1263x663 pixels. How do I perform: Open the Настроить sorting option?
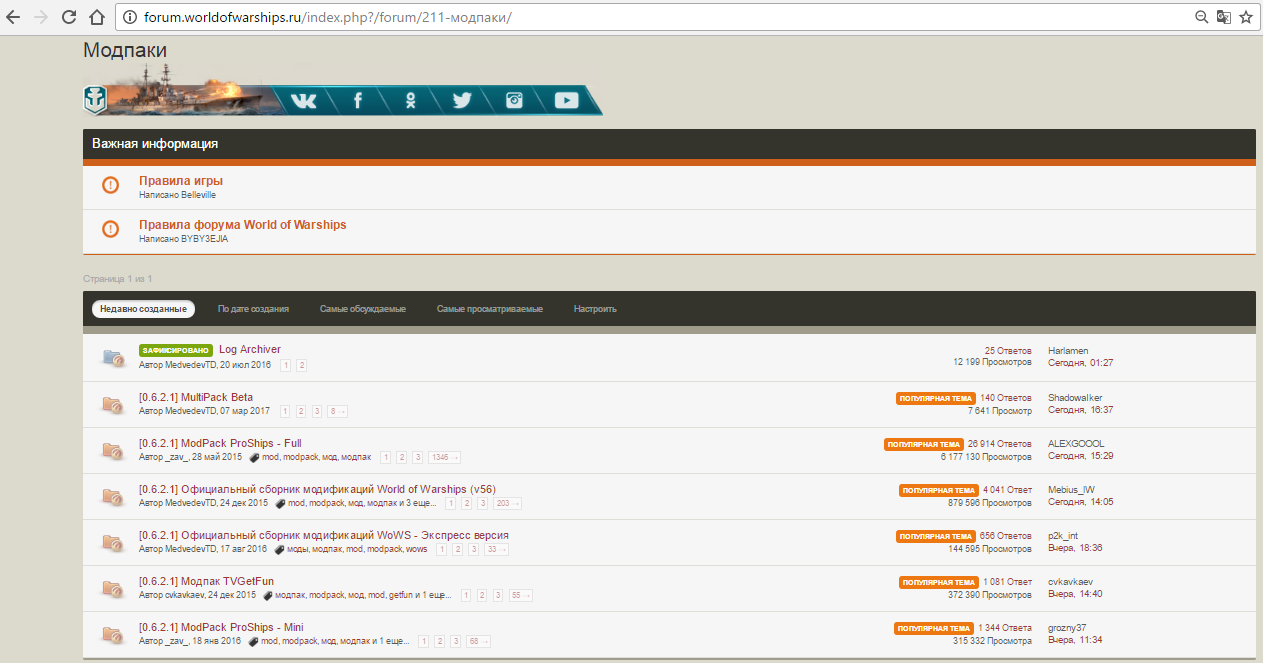(x=595, y=309)
